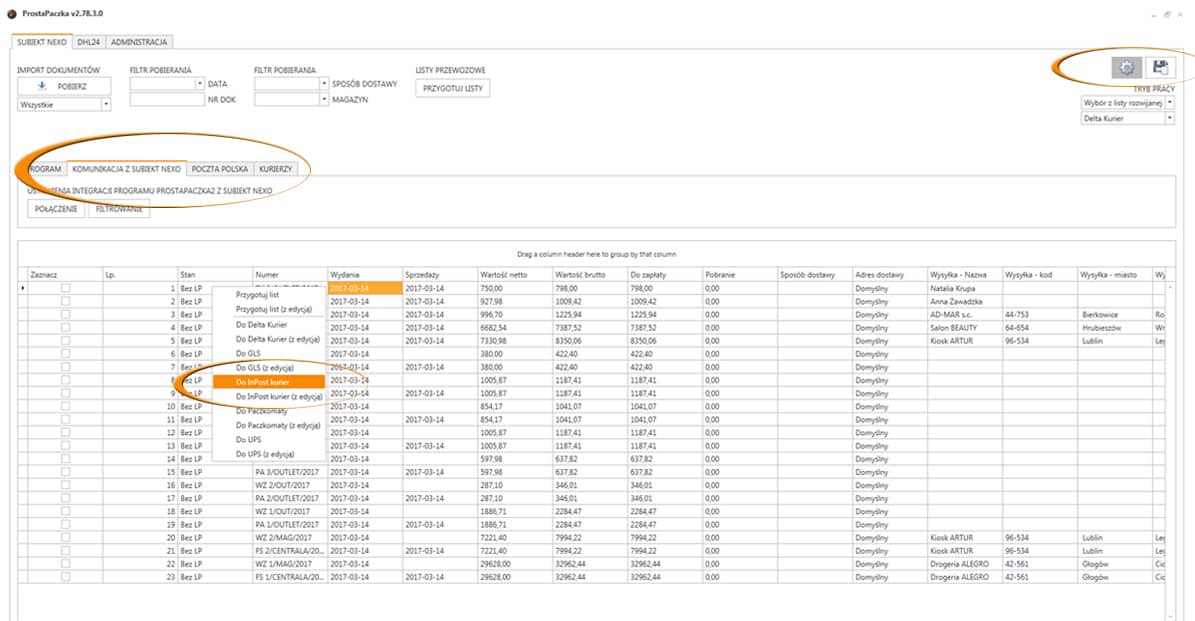Click the FILTROWANIE button
1195x621 pixels.
point(119,209)
